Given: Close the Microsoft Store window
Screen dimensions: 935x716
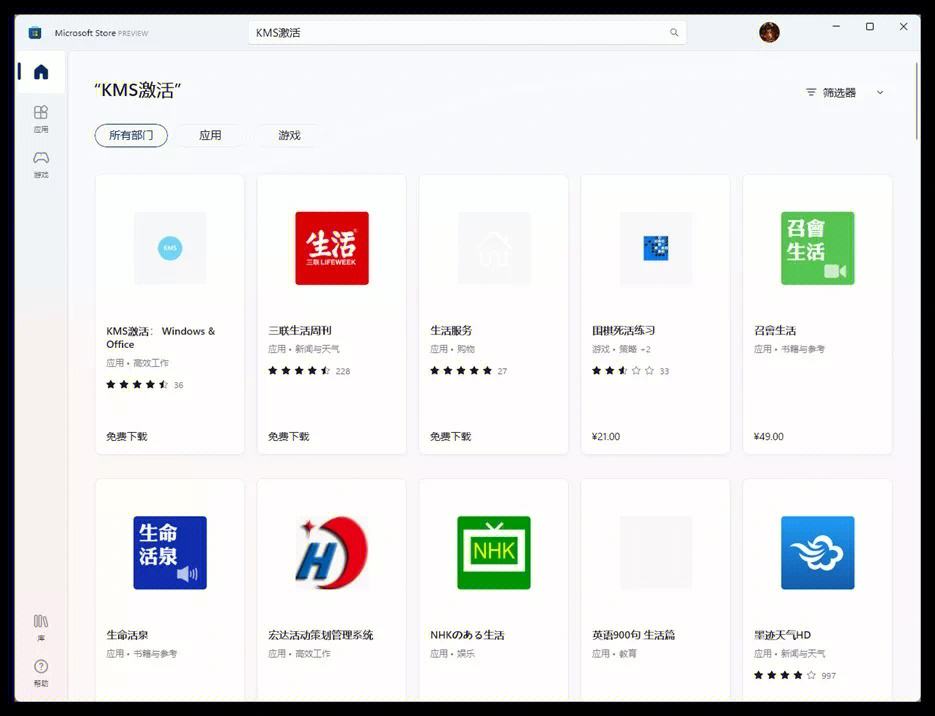Looking at the screenshot, I should tap(903, 27).
